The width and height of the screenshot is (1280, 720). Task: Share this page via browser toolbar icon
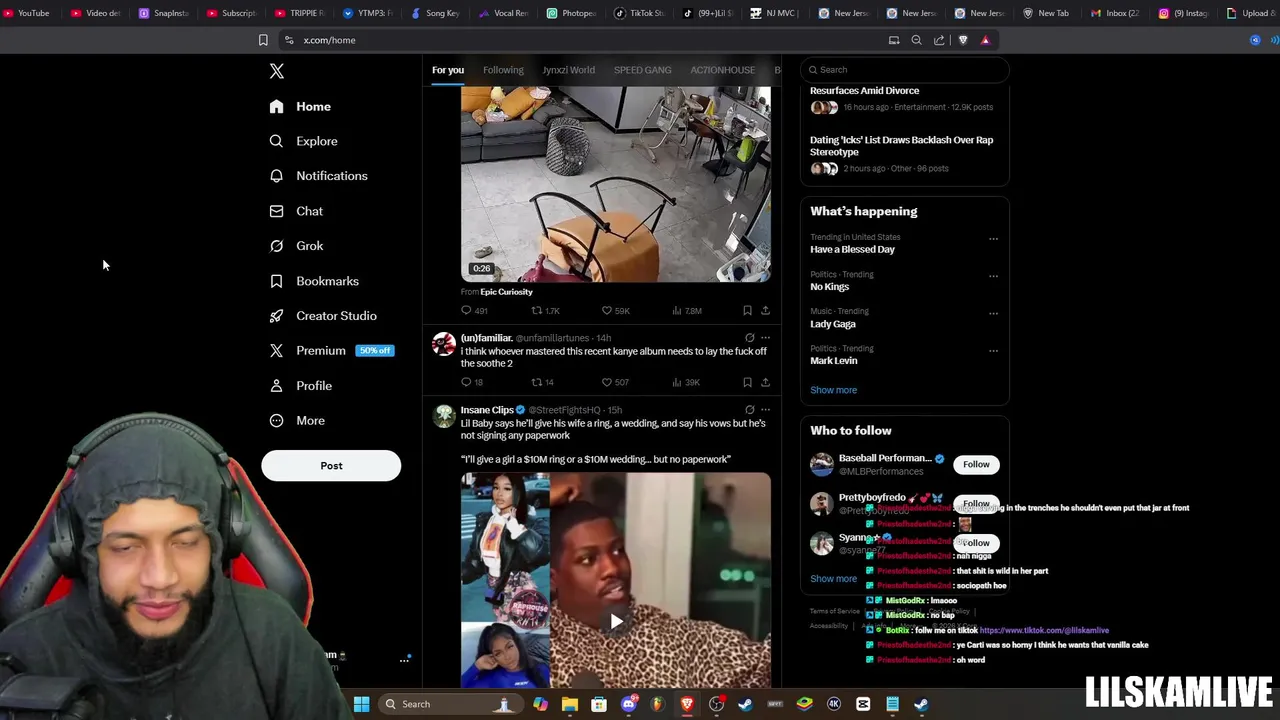[939, 40]
